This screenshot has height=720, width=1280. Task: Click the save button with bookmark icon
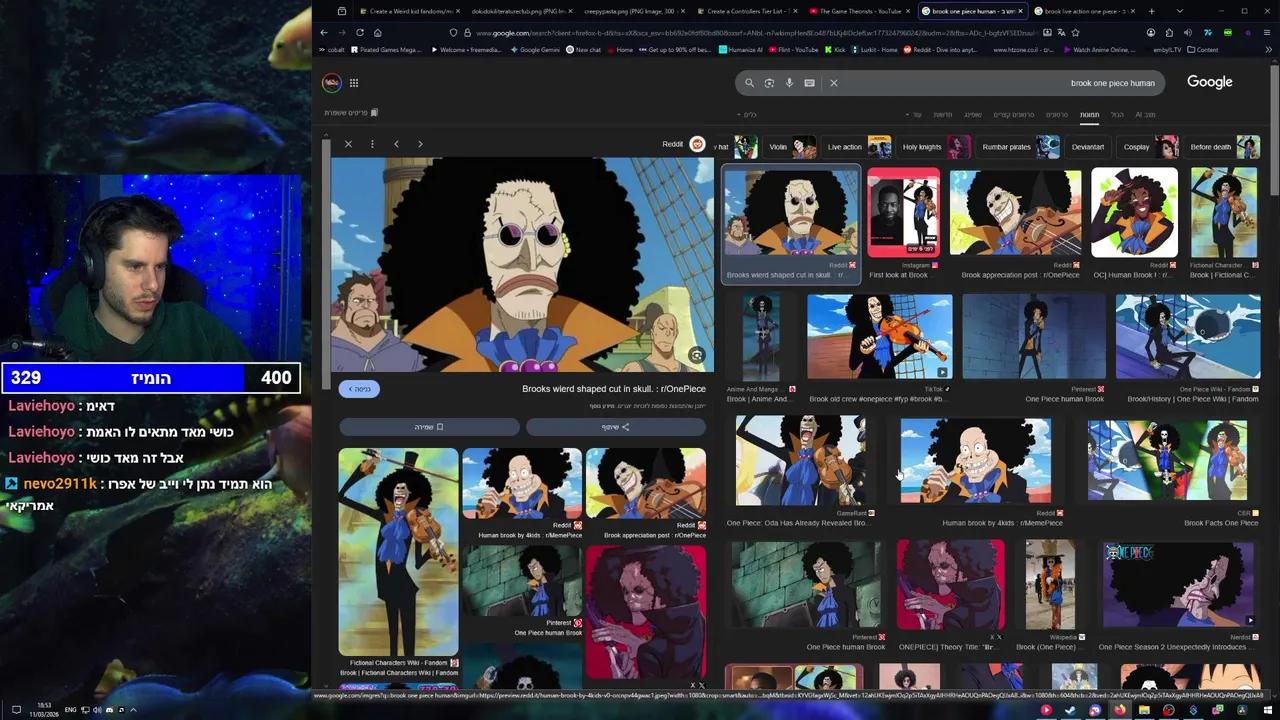pyautogui.click(x=429, y=427)
